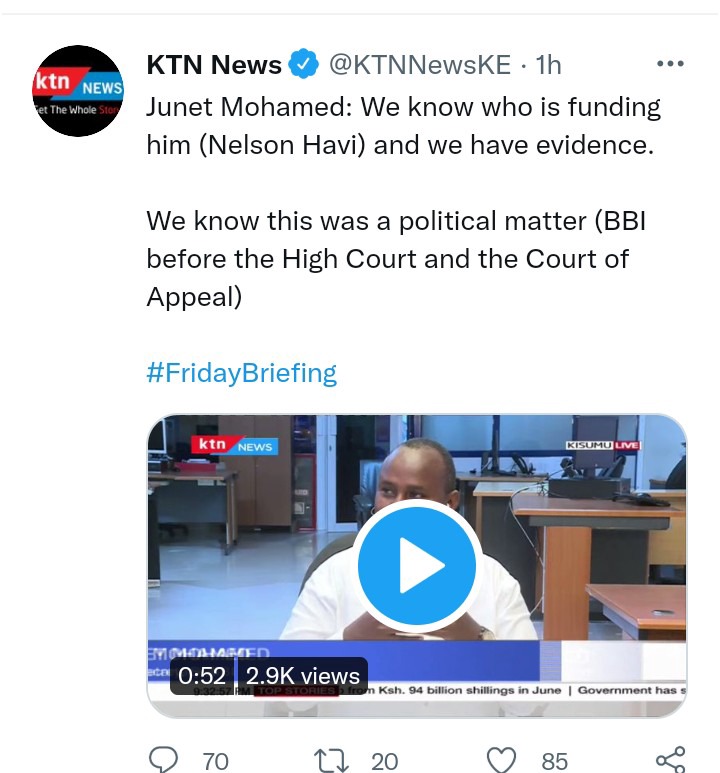The height and width of the screenshot is (773, 720).
Task: Click the KTN News profile avatar
Action: pos(78,91)
